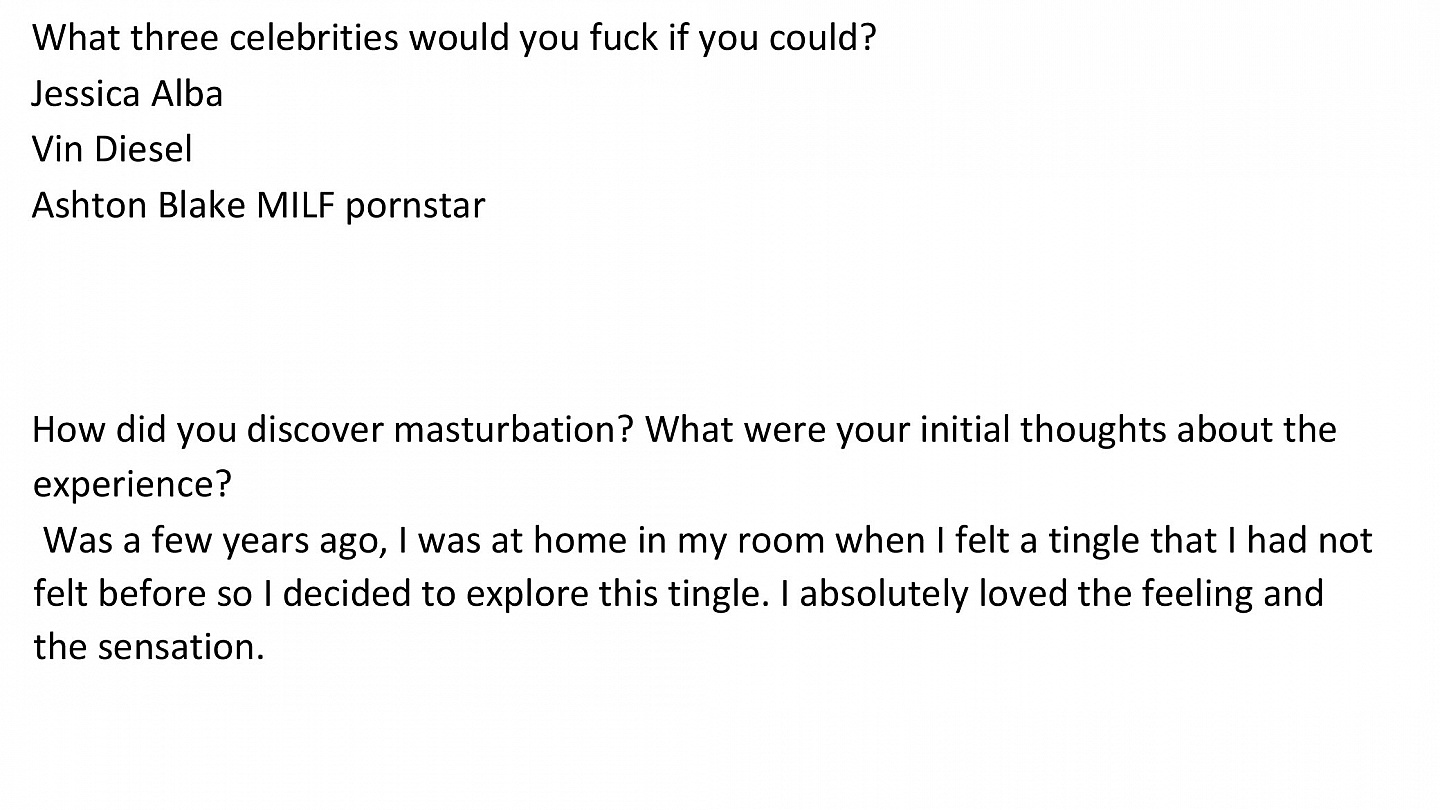Click the word 'pornstar' in the fourth line
Image resolution: width=1440 pixels, height=810 pixels.
click(415, 206)
